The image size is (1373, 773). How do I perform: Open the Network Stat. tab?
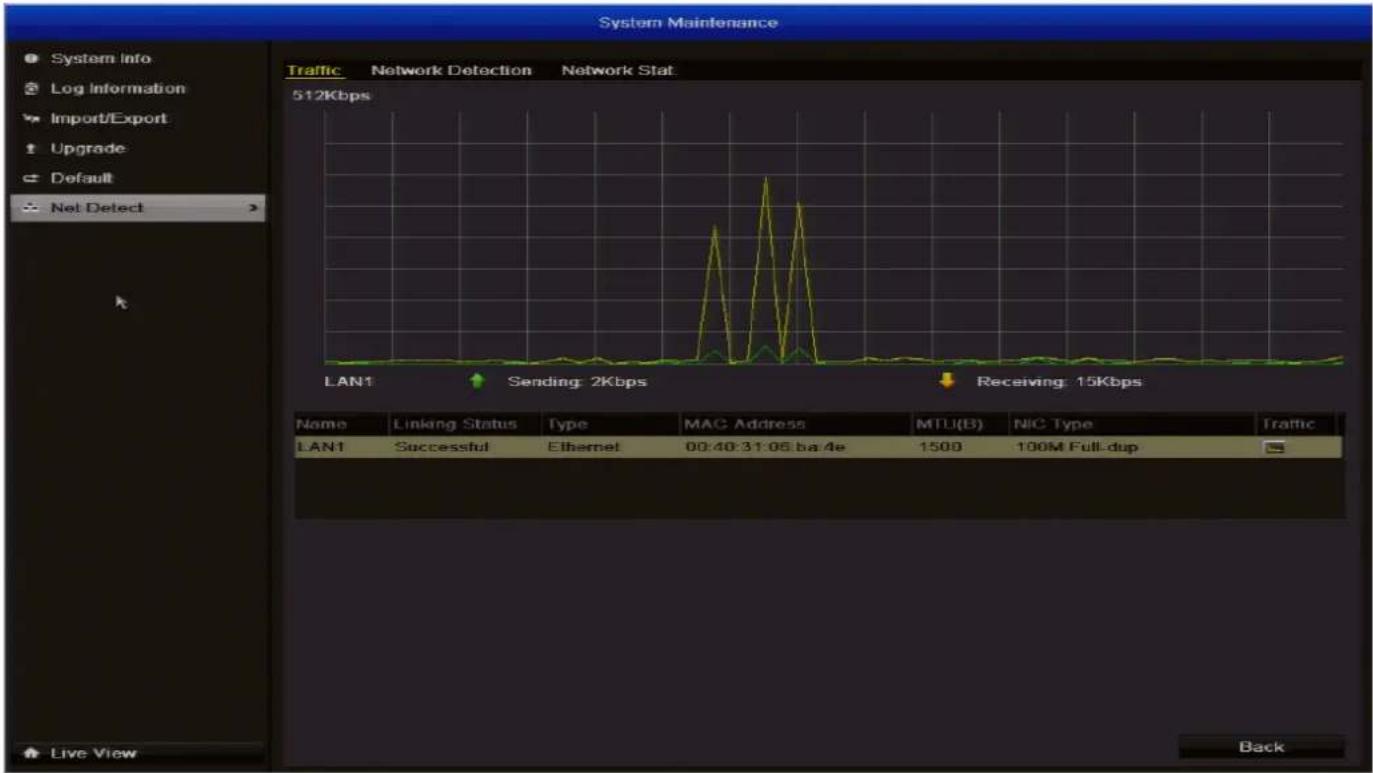(618, 71)
